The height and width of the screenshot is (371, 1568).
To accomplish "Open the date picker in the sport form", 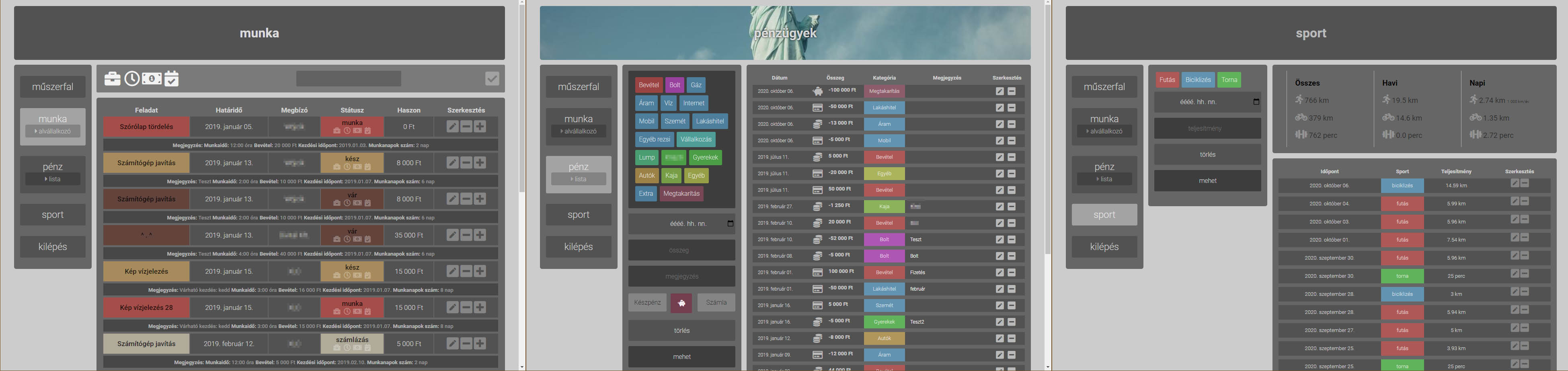I will 1256,102.
